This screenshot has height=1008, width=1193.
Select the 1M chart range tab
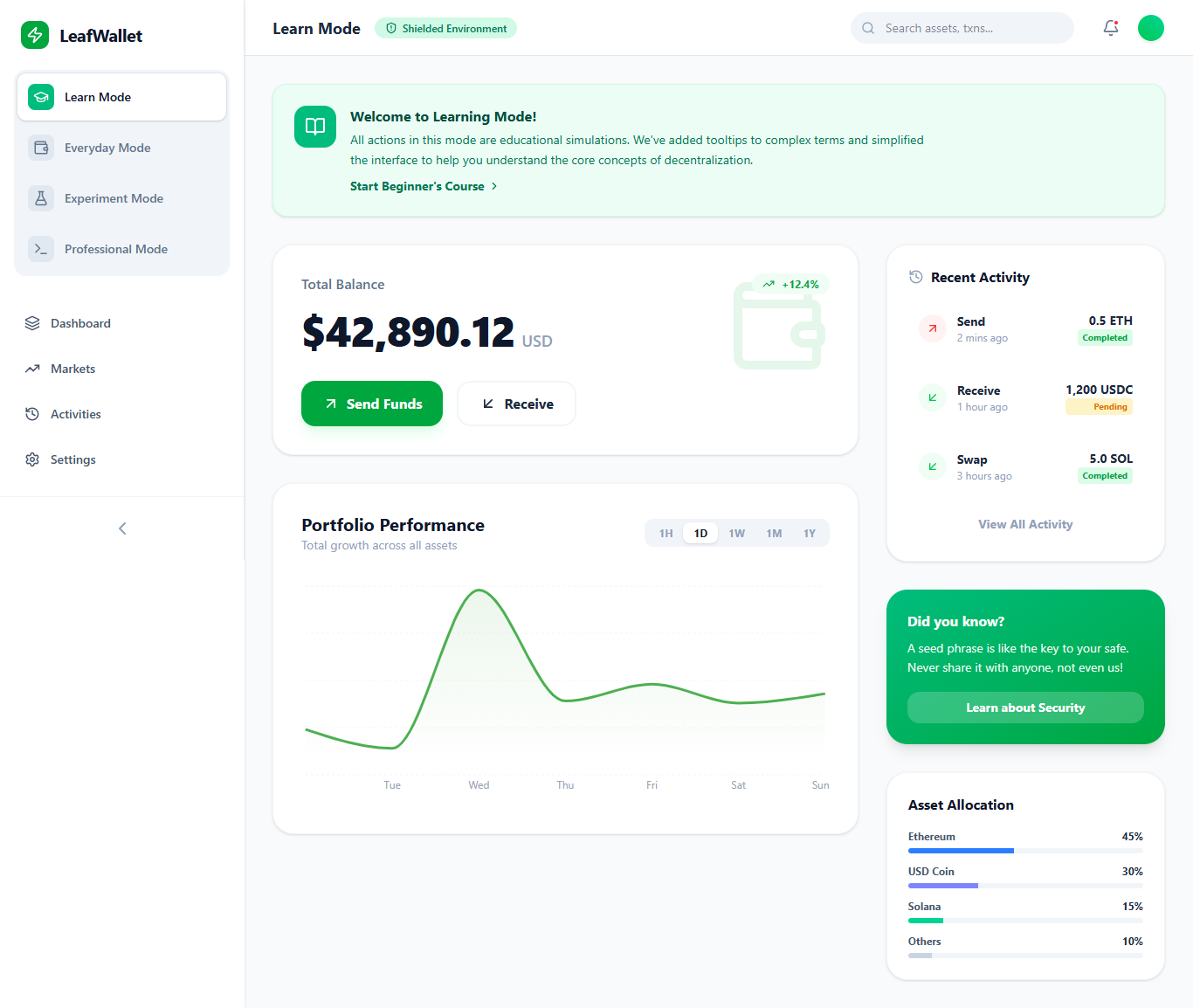(x=774, y=533)
